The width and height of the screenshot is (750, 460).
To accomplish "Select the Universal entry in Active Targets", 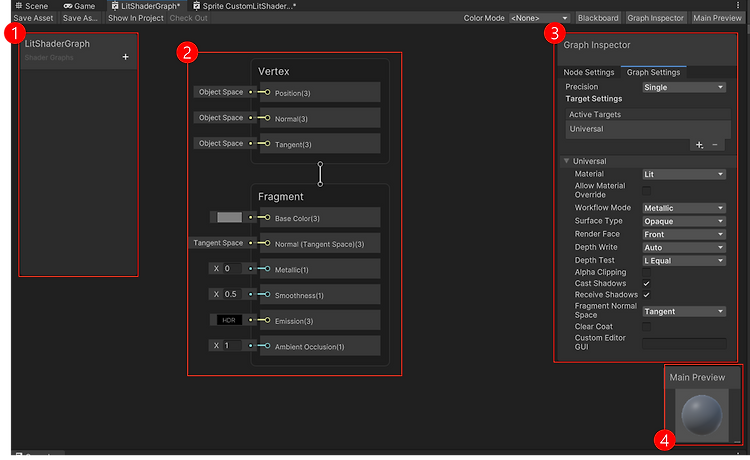I will (x=648, y=129).
